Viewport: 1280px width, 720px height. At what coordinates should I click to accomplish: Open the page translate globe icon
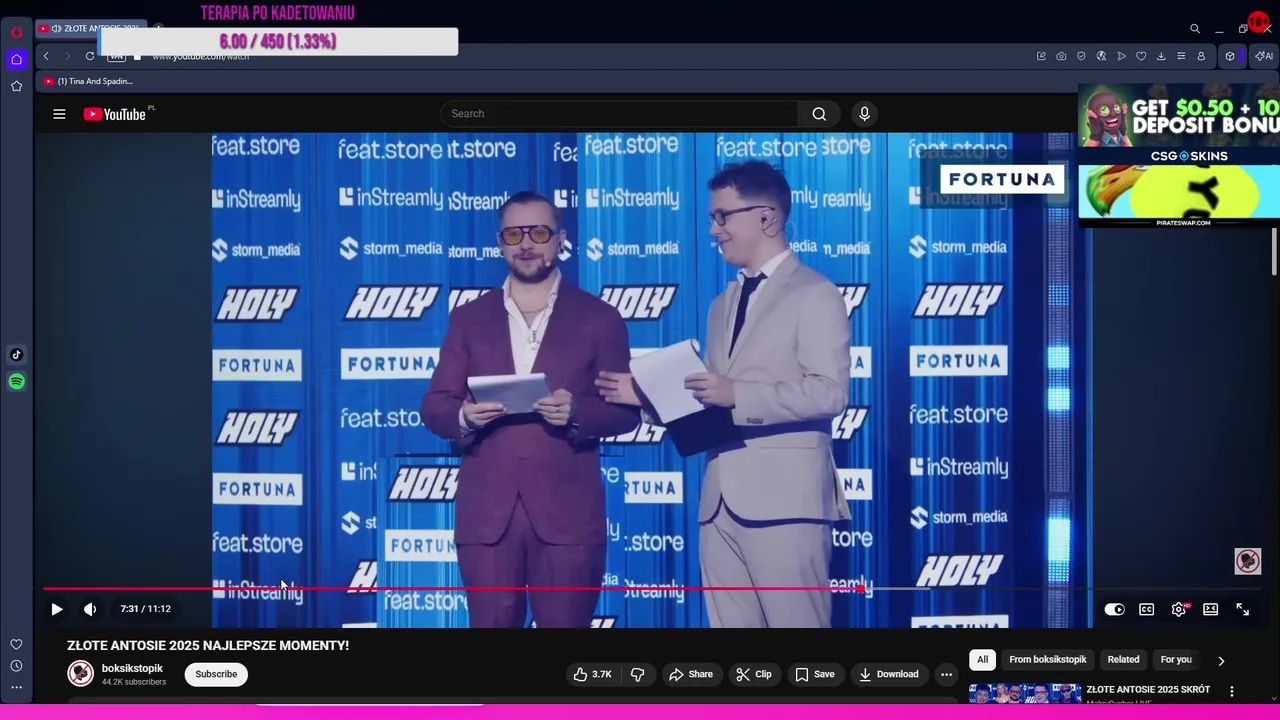1101,56
